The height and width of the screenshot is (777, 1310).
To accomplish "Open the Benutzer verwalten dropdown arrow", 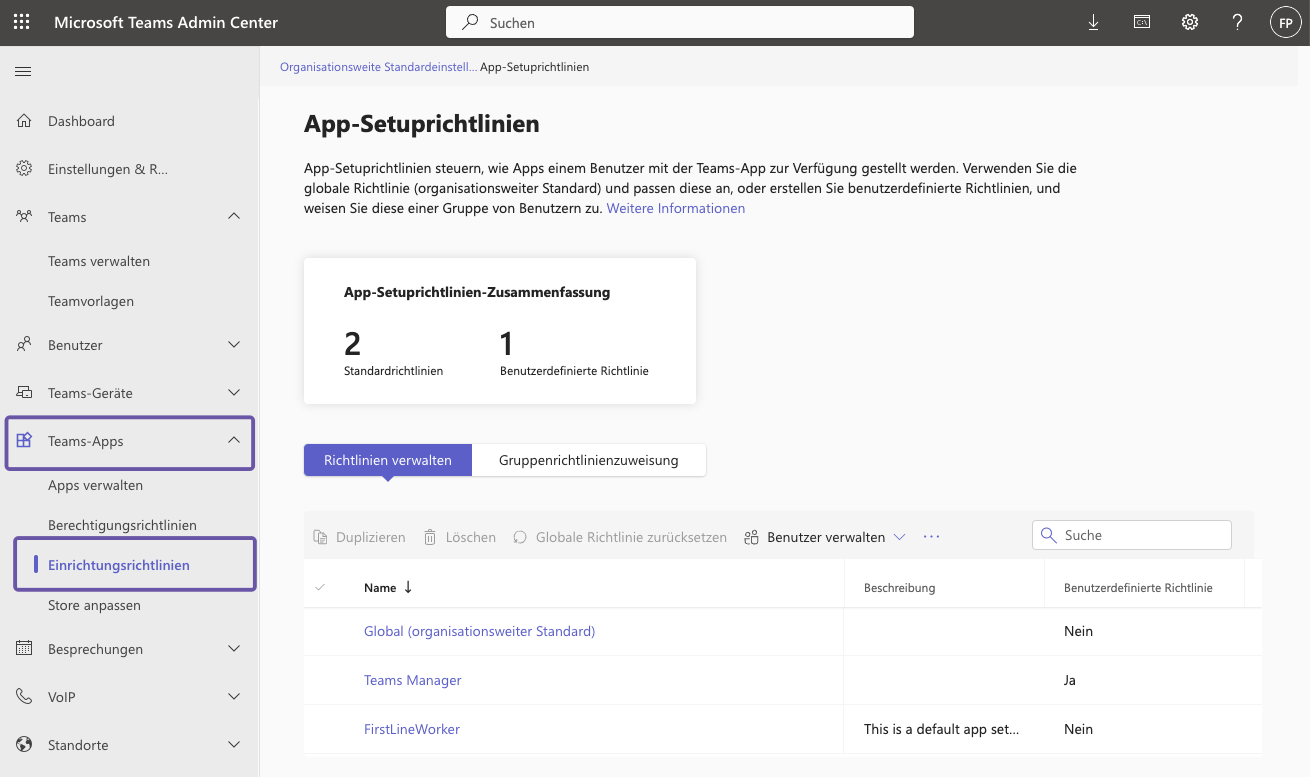I will pos(899,537).
